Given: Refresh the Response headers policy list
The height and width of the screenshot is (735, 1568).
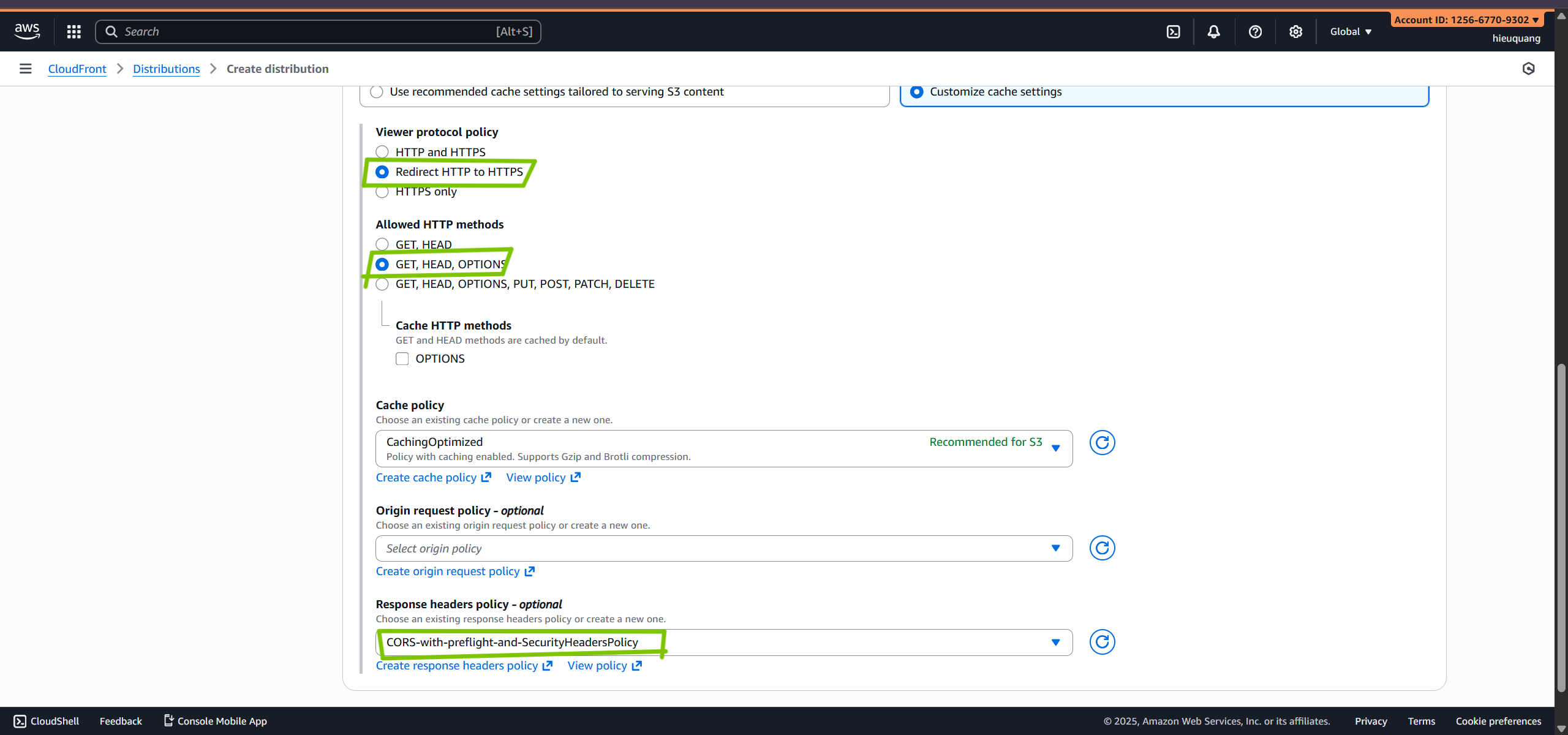Looking at the screenshot, I should pos(1102,642).
